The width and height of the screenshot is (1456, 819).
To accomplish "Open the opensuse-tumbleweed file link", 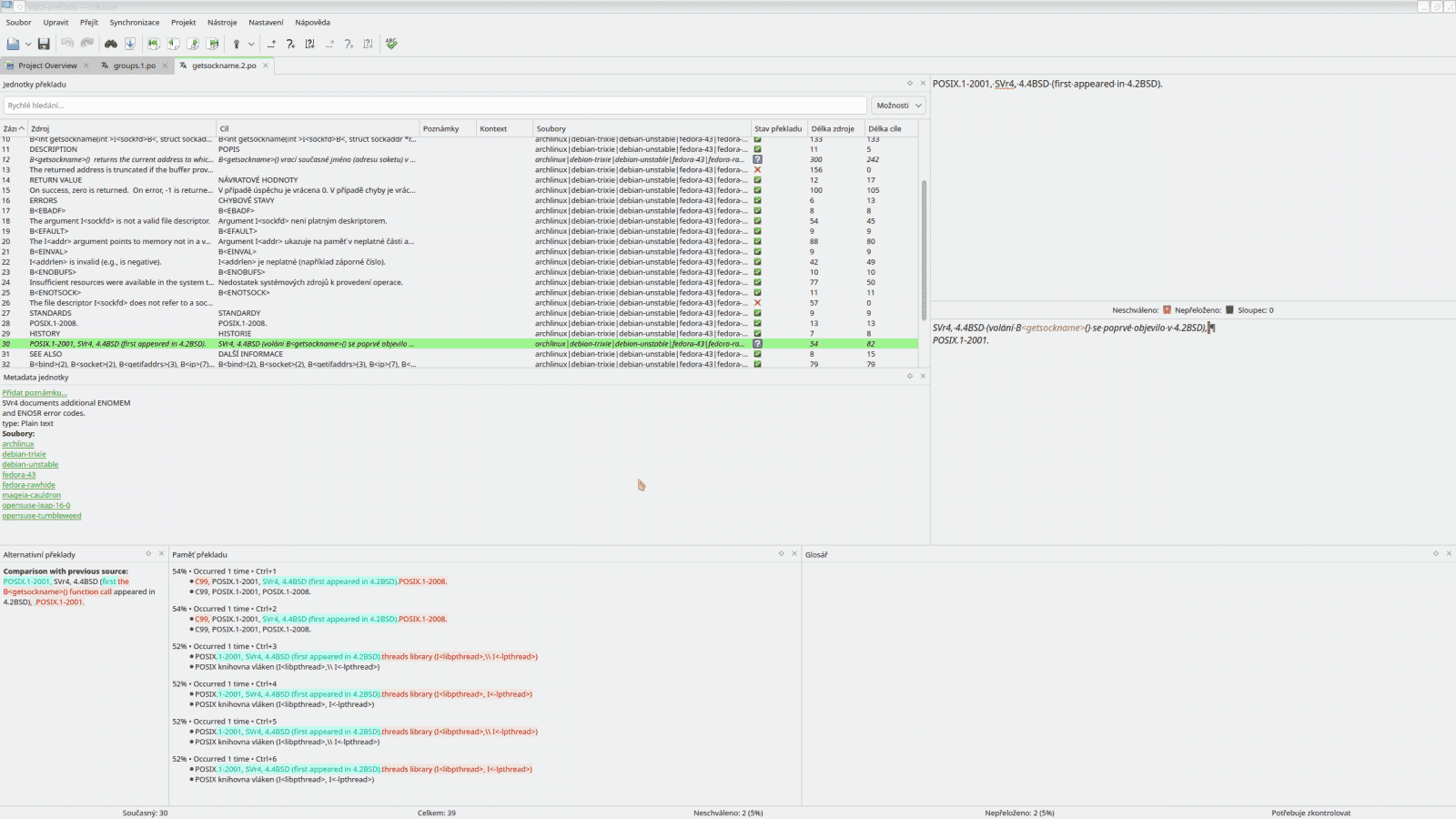I will [42, 516].
